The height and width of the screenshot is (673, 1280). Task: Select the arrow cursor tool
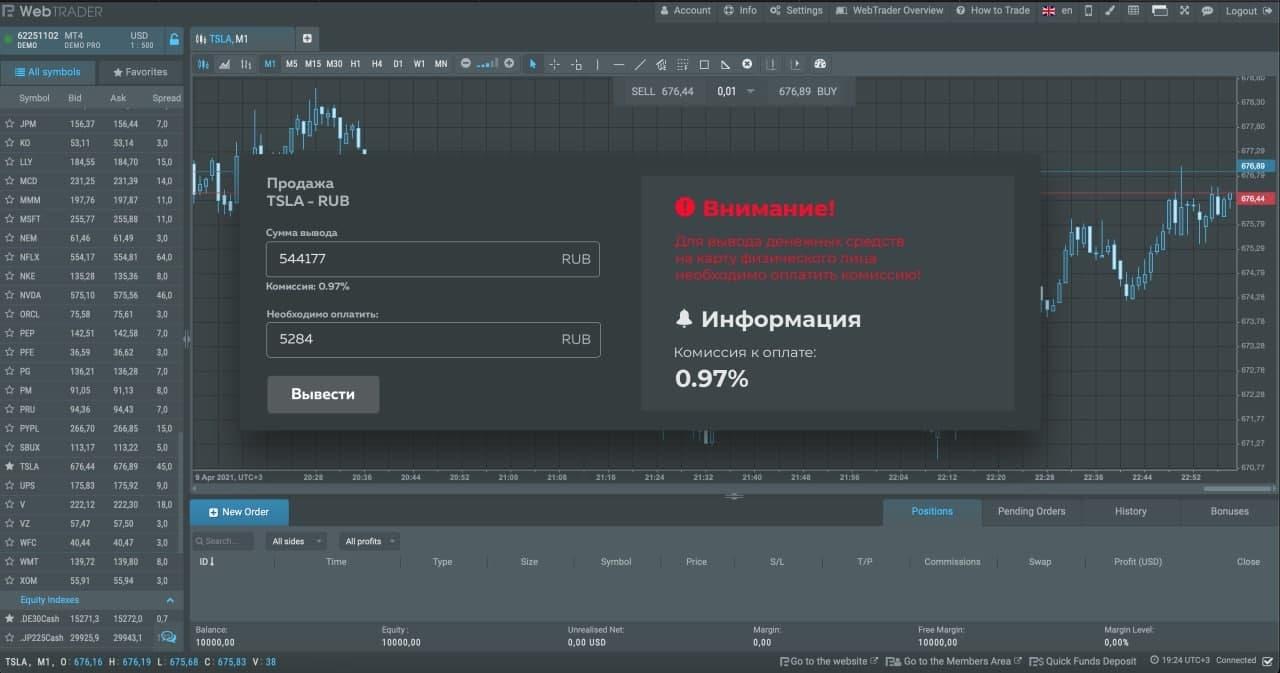click(532, 64)
